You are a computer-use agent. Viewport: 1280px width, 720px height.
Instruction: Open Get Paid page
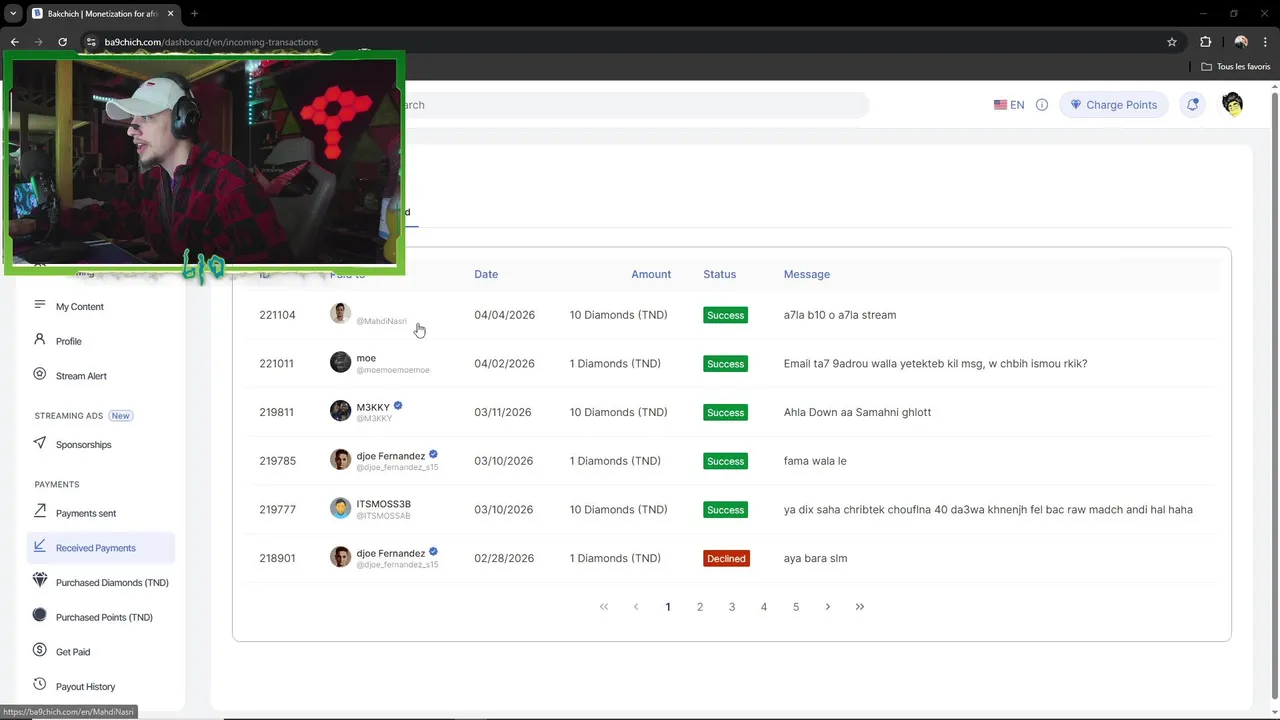(x=73, y=652)
